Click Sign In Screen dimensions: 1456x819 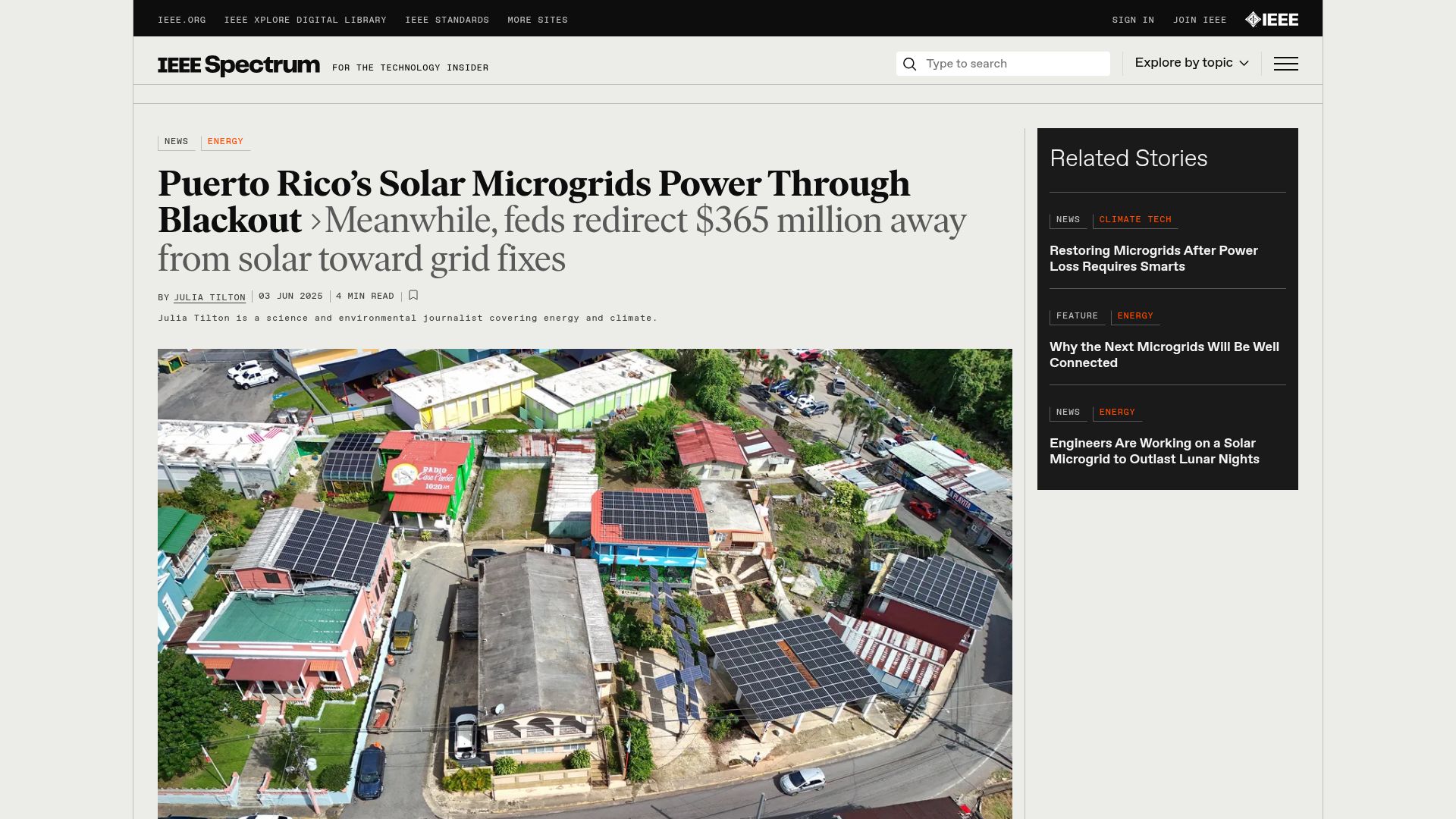pyautogui.click(x=1133, y=20)
